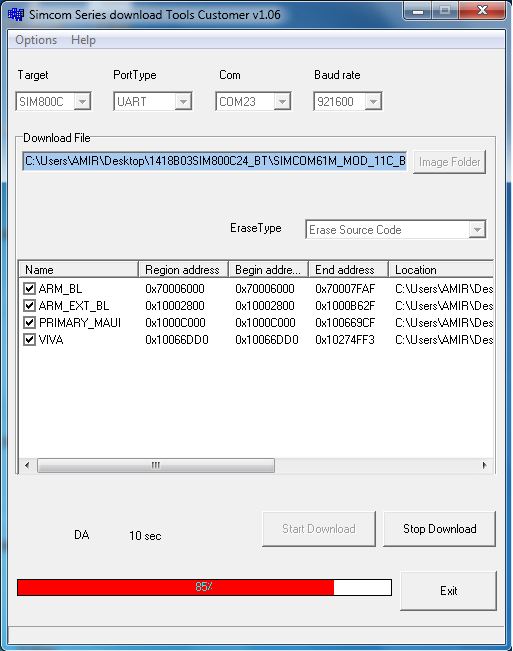Uncheck the VIVA checkbox

click(29, 340)
